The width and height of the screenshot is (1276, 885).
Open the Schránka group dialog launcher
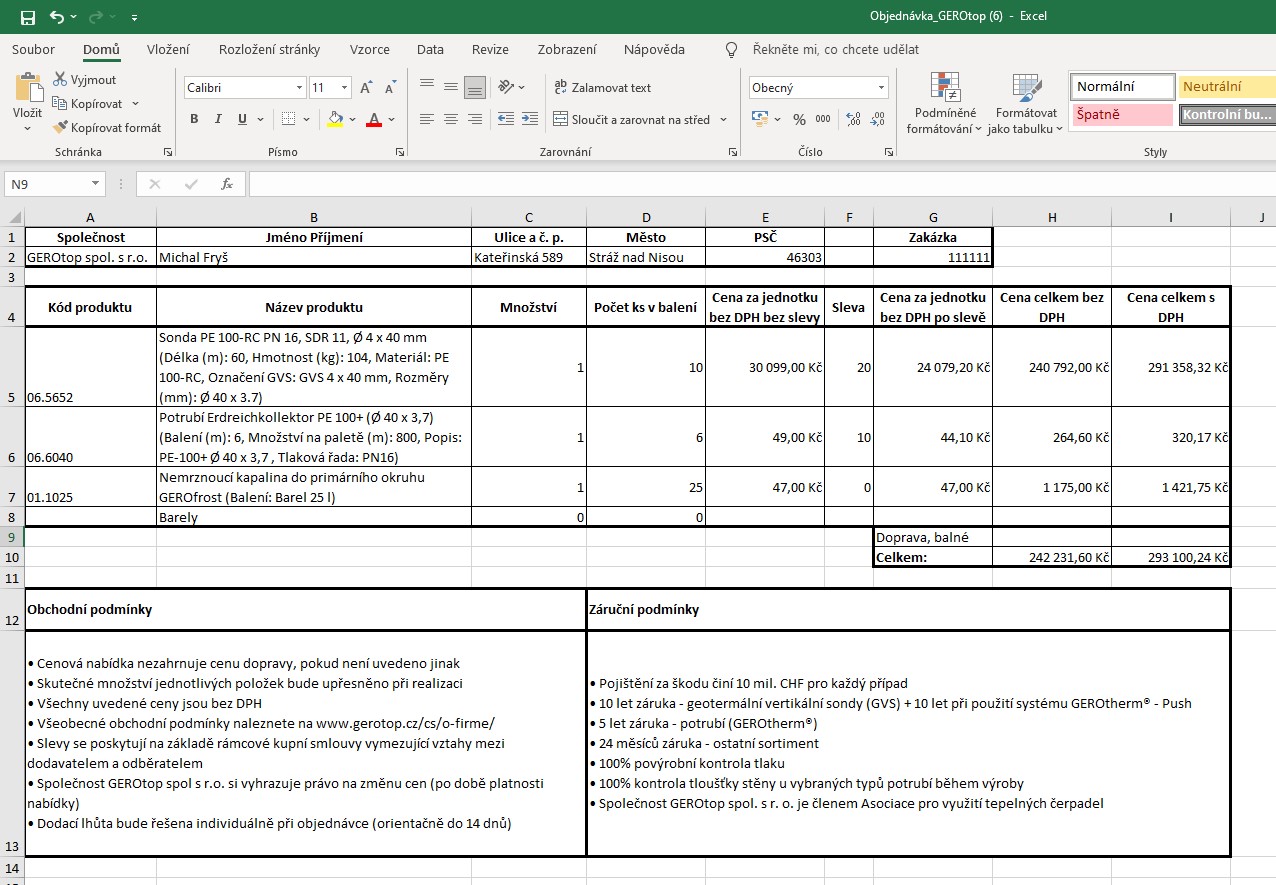tap(167, 152)
